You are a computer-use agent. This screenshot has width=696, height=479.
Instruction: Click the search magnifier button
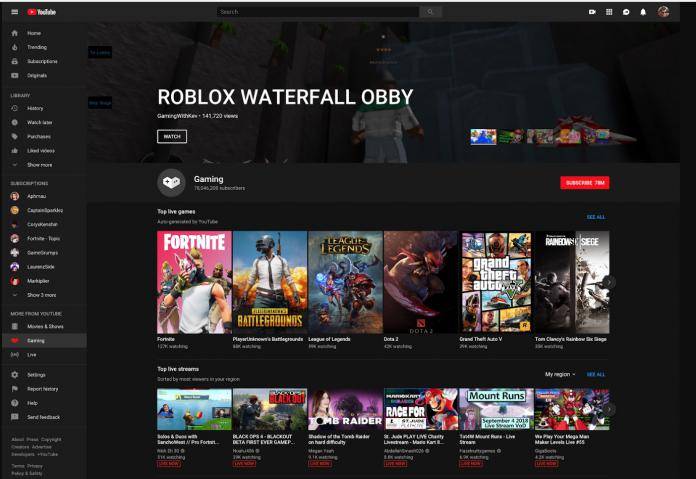click(x=430, y=12)
